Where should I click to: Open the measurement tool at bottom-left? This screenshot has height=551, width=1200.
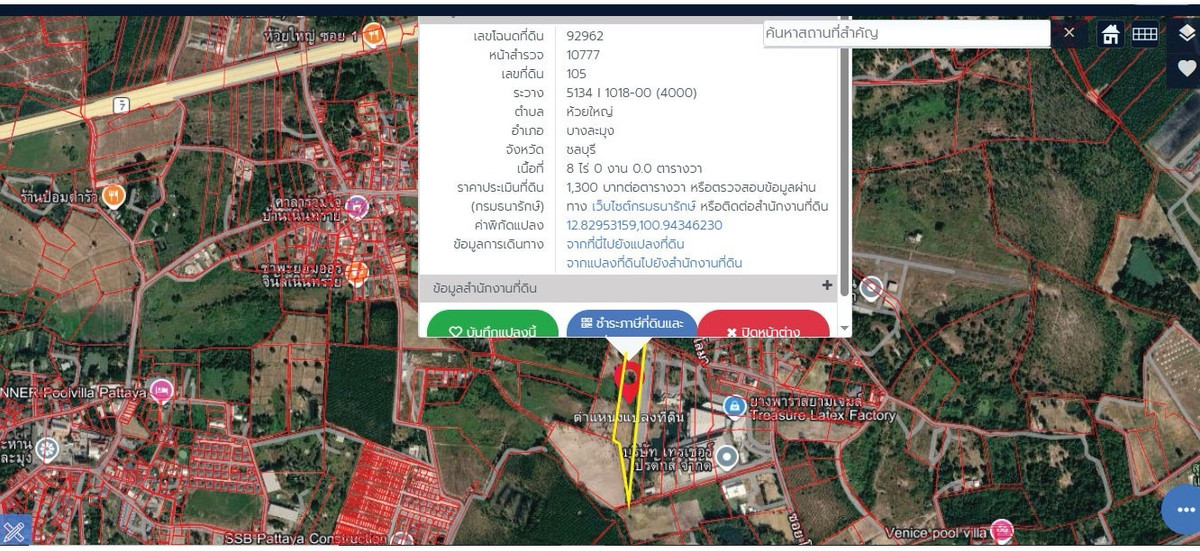tap(15, 530)
